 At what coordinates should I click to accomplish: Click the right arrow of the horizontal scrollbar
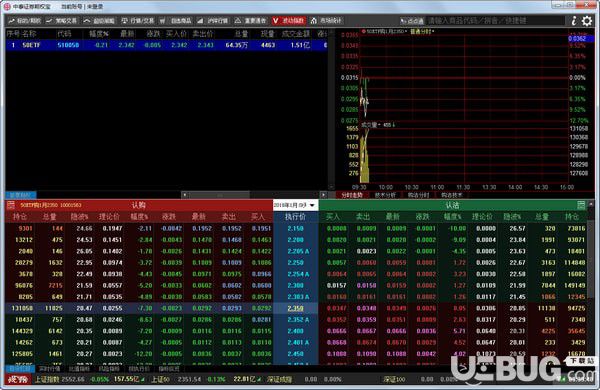(x=323, y=195)
